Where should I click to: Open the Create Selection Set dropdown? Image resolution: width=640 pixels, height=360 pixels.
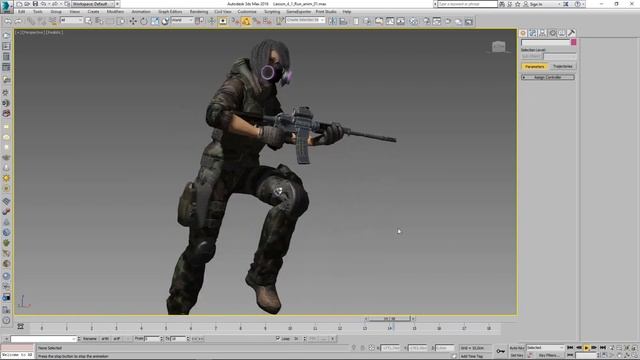(x=305, y=20)
